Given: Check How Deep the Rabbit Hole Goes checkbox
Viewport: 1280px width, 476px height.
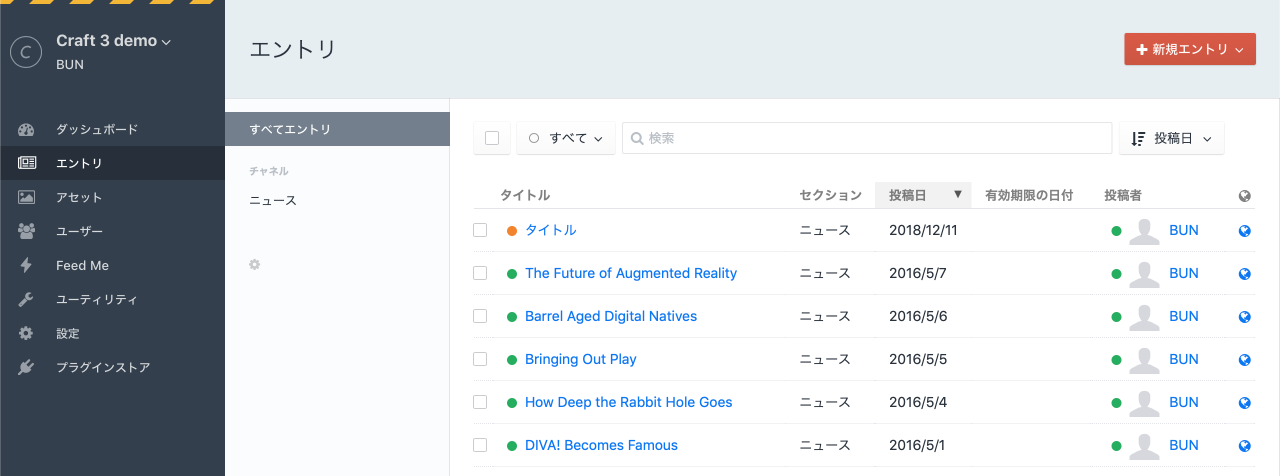Looking at the screenshot, I should click(x=480, y=402).
